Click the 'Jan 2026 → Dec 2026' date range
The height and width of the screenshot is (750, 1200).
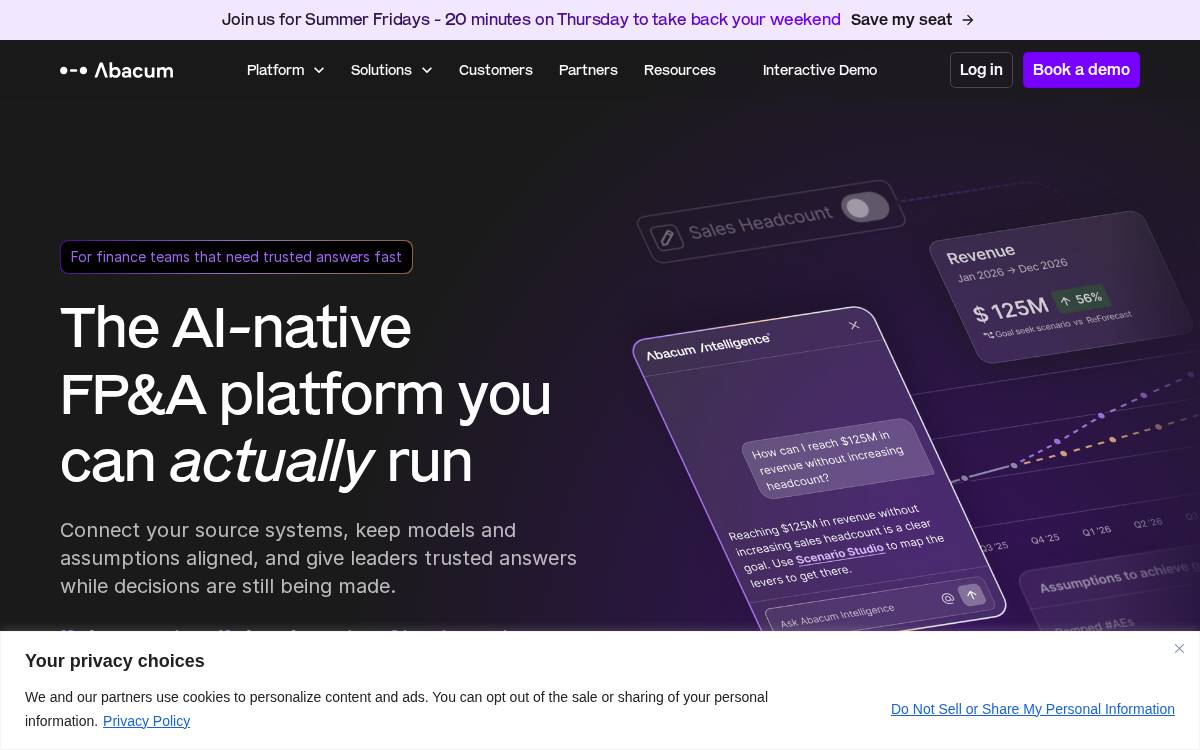1012,270
